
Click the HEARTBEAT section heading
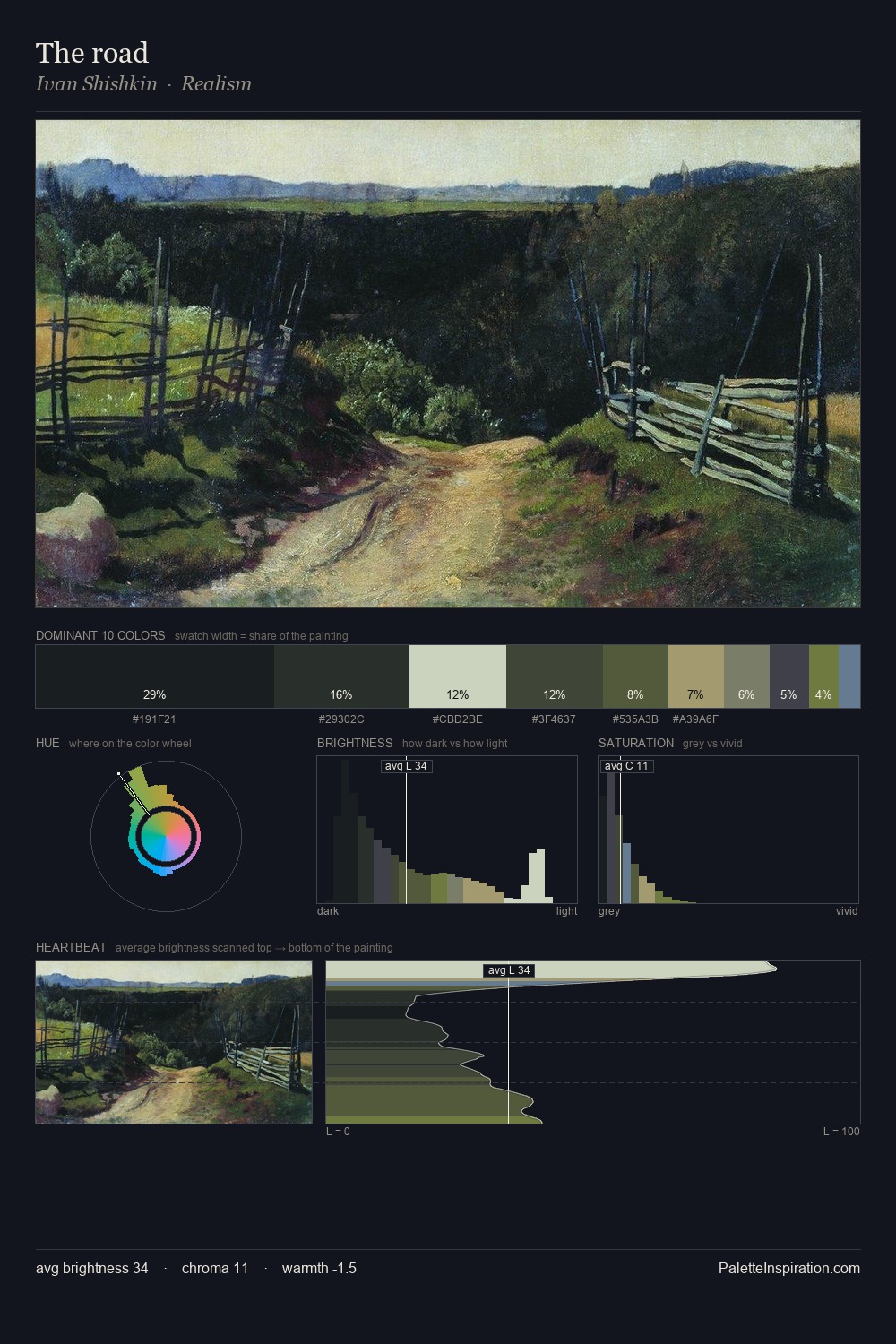71,947
